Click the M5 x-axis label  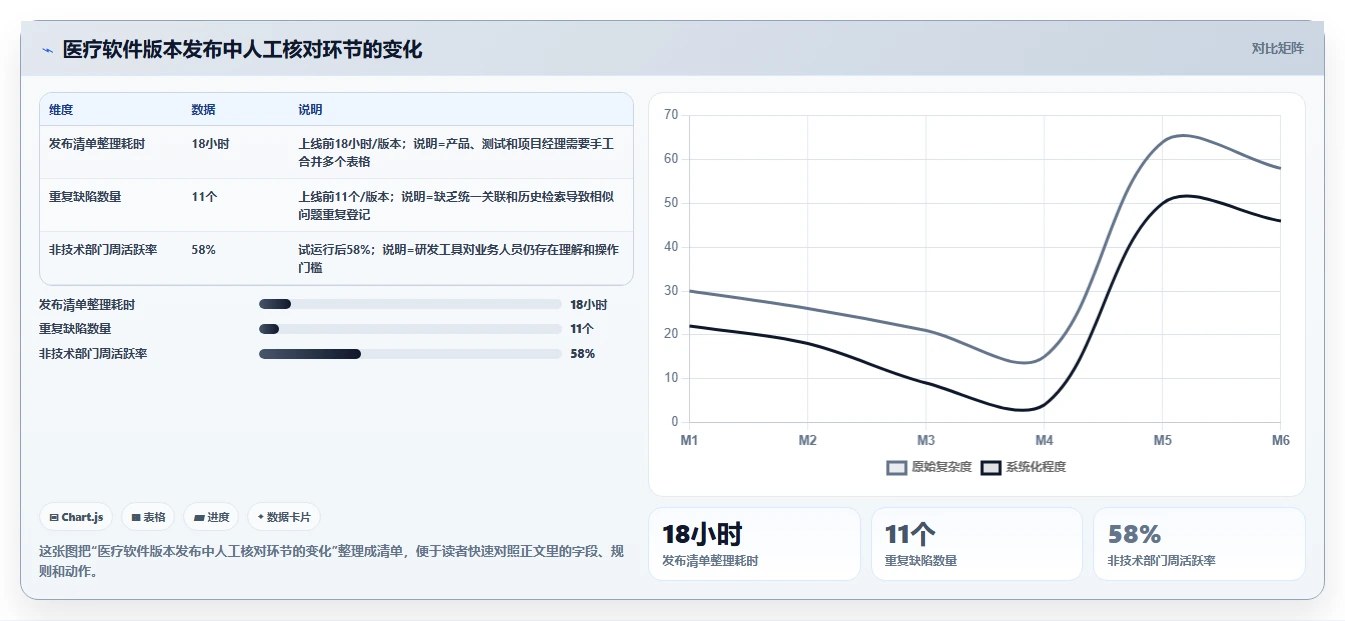point(1162,440)
